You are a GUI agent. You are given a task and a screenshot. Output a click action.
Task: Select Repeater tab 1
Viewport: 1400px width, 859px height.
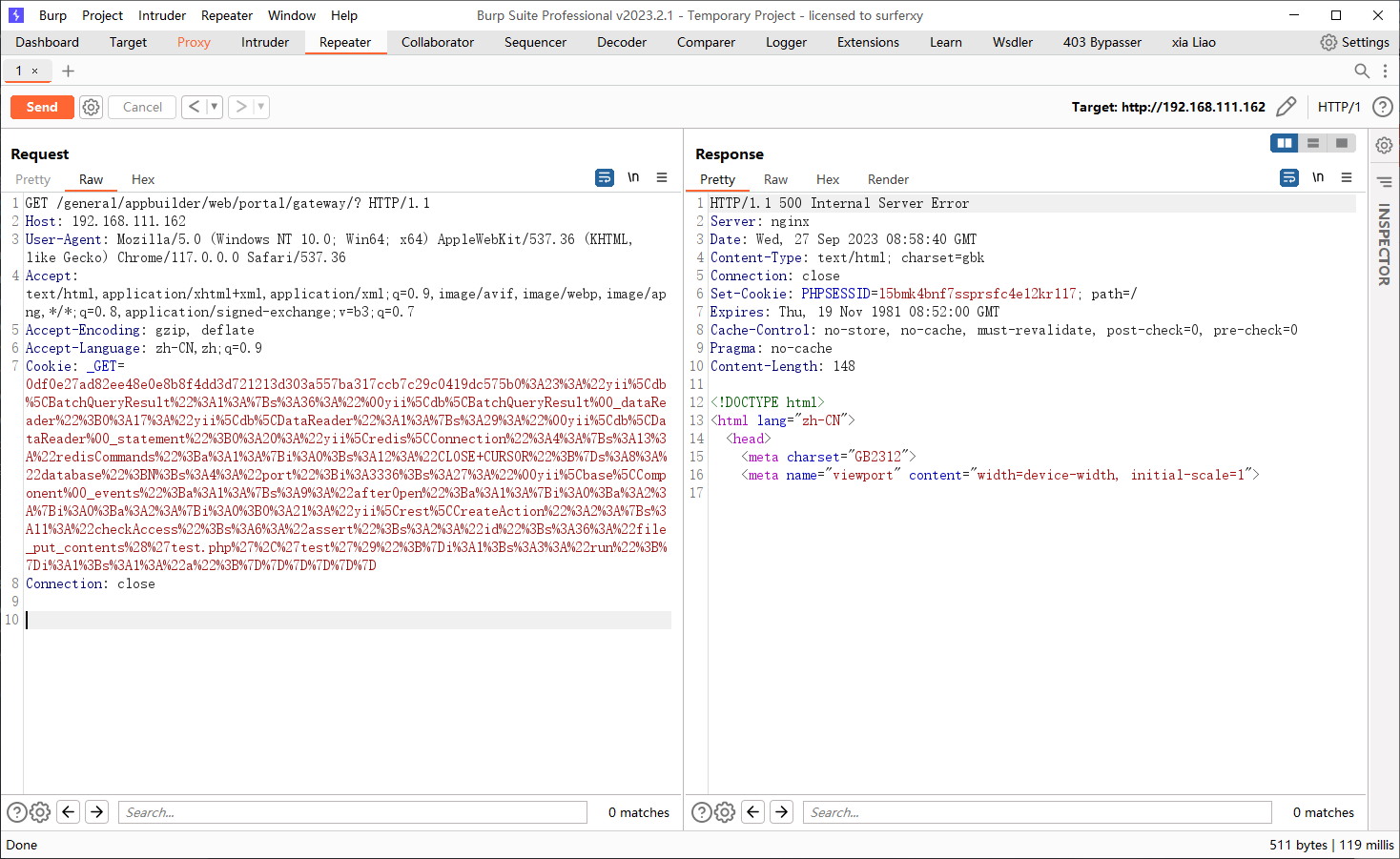click(19, 71)
